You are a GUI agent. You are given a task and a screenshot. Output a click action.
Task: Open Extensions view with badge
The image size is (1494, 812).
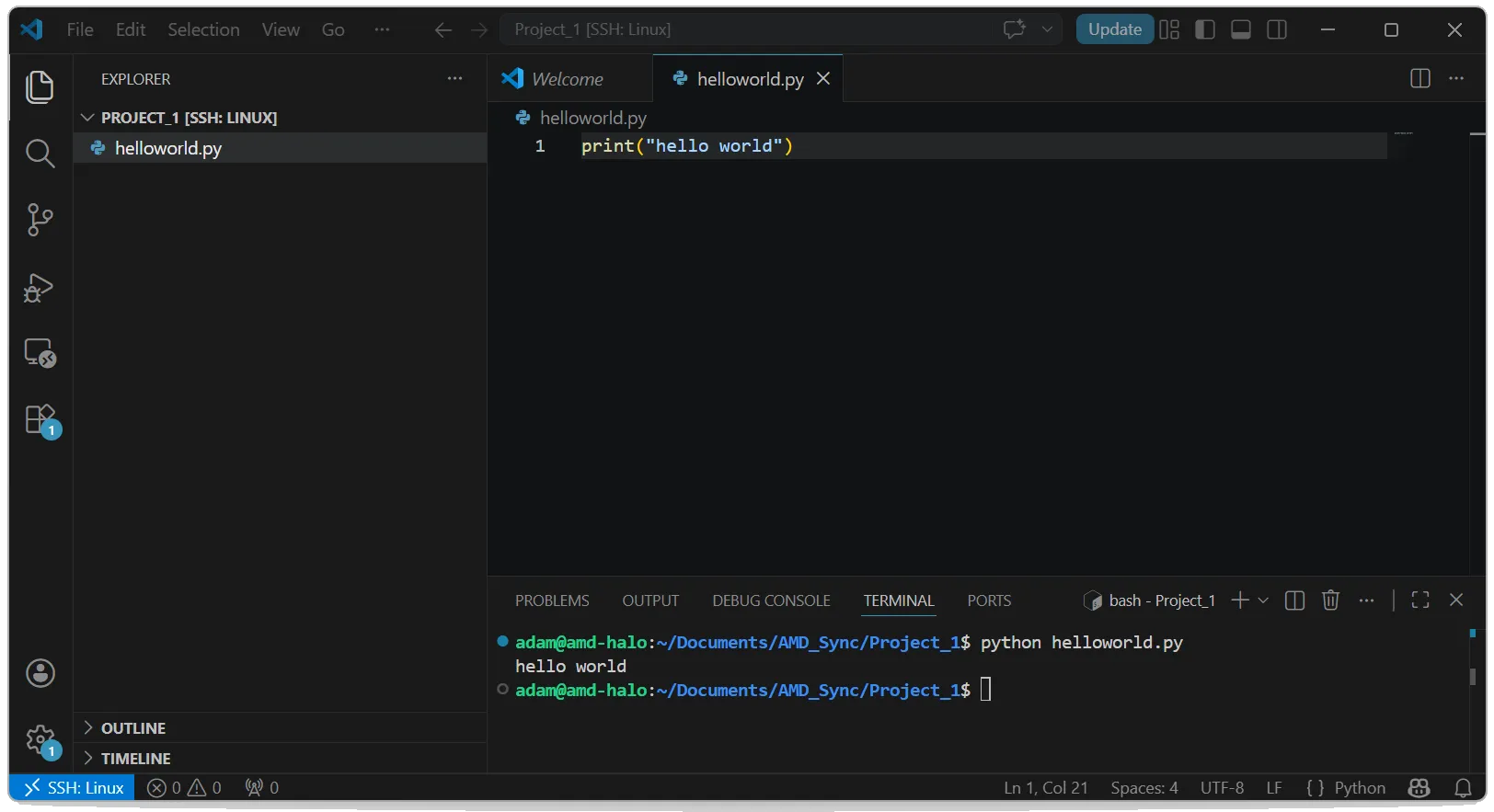coord(41,421)
